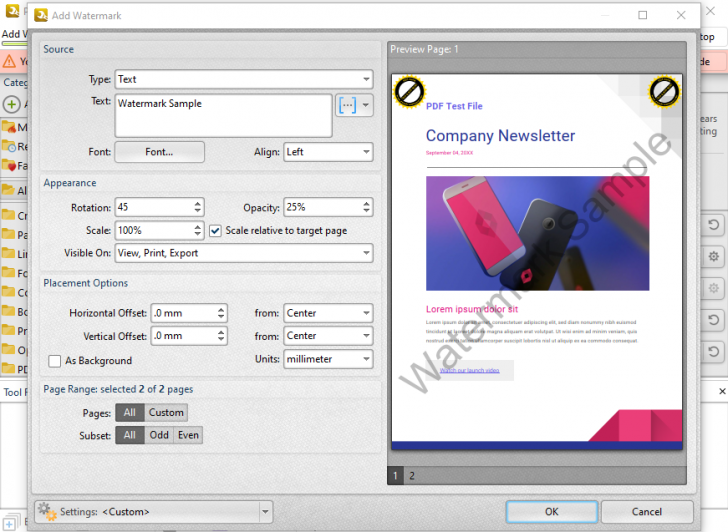Click the dark gear icon at right edge
Image resolution: width=728 pixels, height=532 pixels.
714,256
